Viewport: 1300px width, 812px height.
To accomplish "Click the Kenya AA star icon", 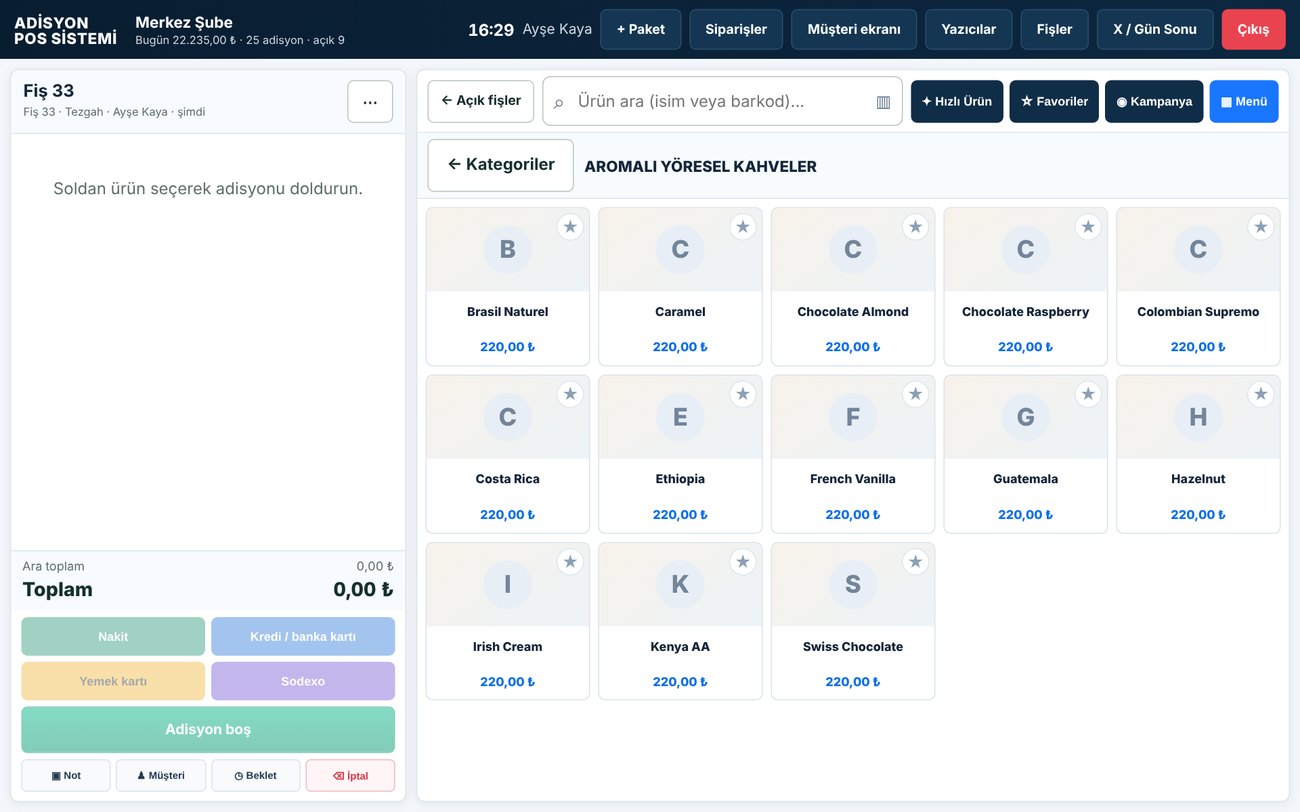I will coord(742,562).
